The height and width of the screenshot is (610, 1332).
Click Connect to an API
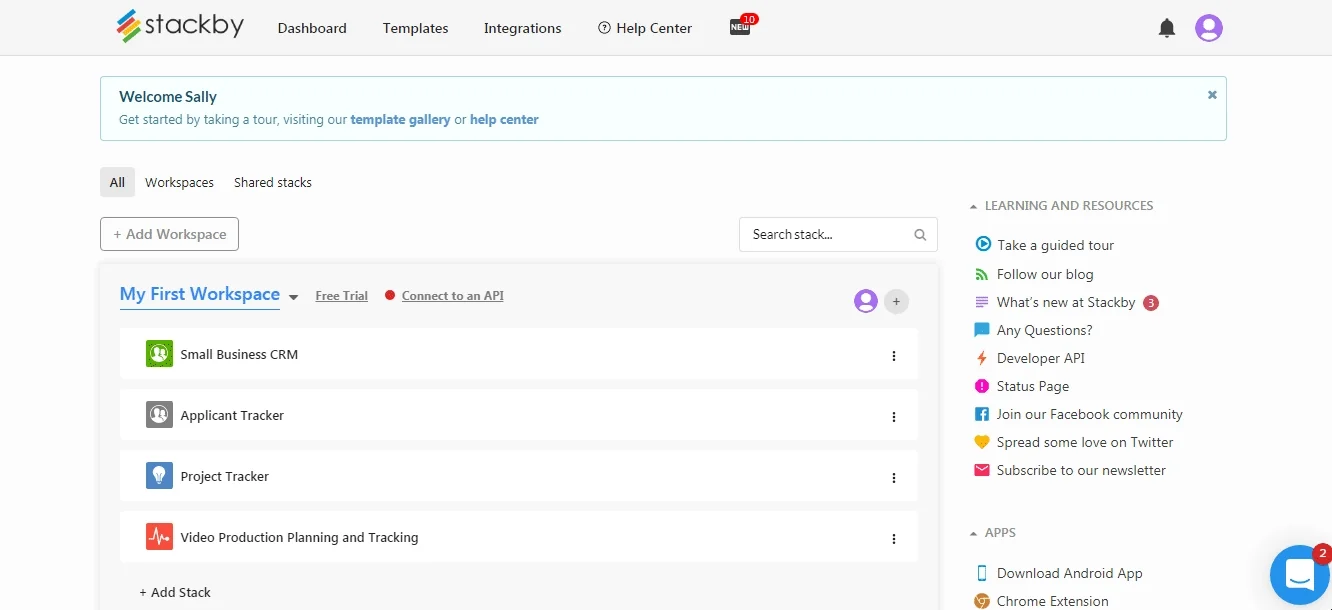point(452,296)
